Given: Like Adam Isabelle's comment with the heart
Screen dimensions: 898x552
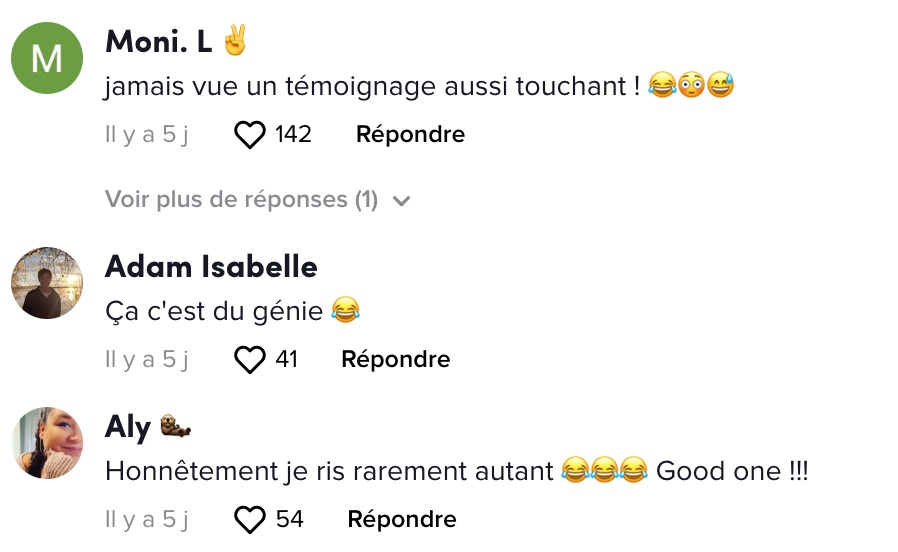Looking at the screenshot, I should [250, 360].
